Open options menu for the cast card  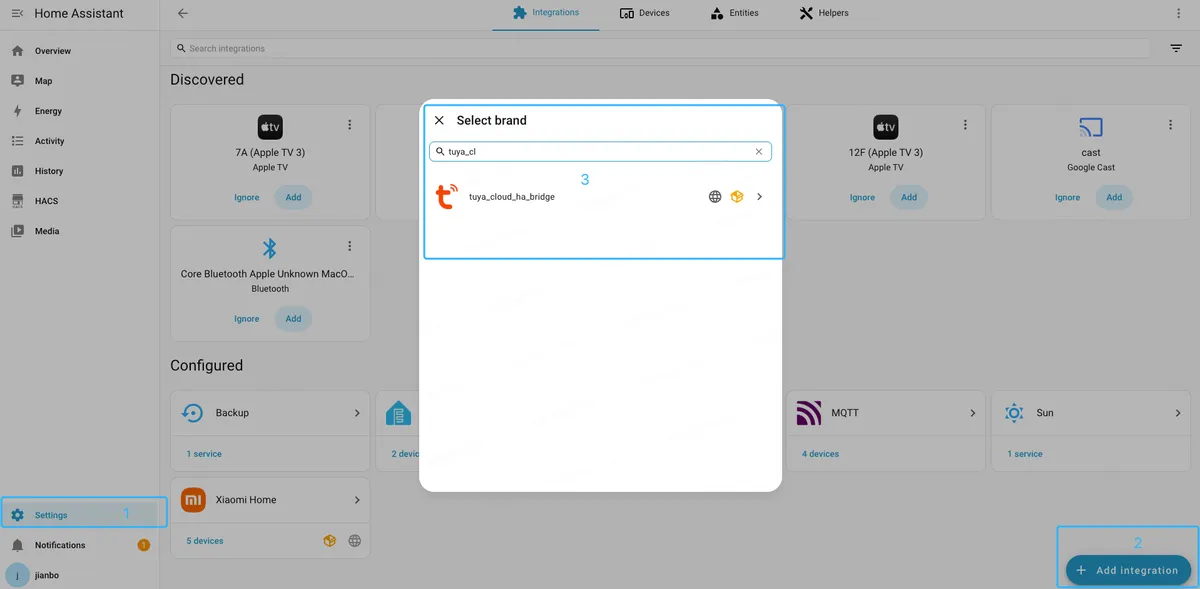click(x=1170, y=125)
